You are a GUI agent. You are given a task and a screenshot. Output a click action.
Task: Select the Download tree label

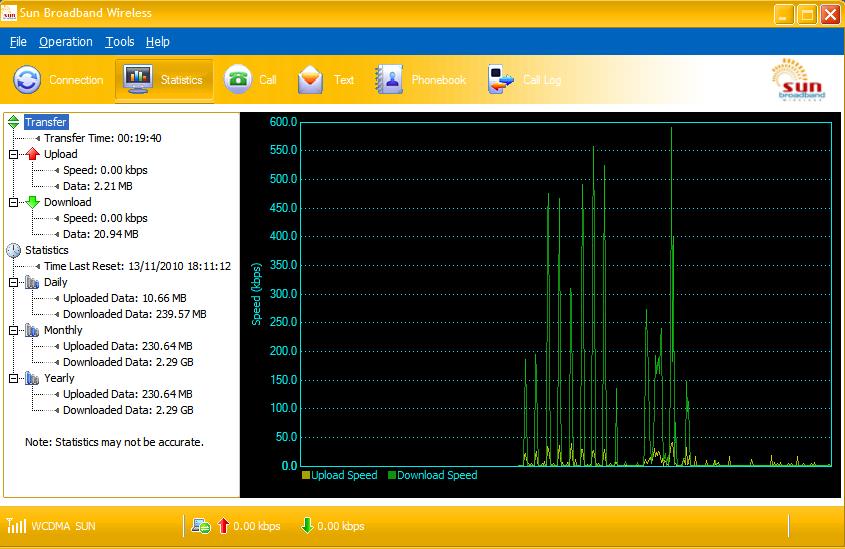(x=68, y=202)
